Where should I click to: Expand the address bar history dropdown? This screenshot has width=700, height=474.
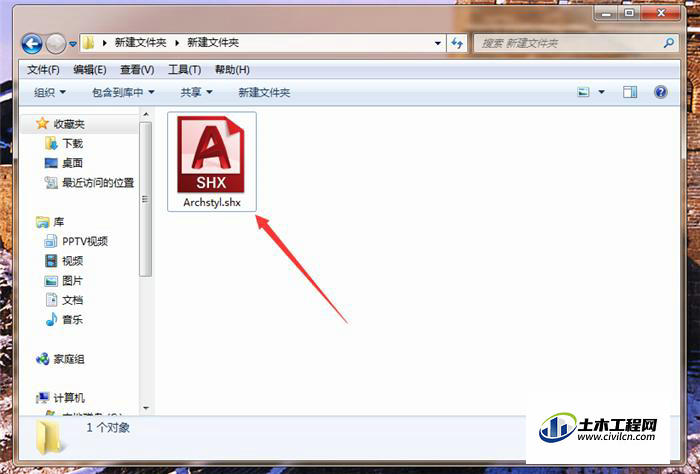(438, 43)
